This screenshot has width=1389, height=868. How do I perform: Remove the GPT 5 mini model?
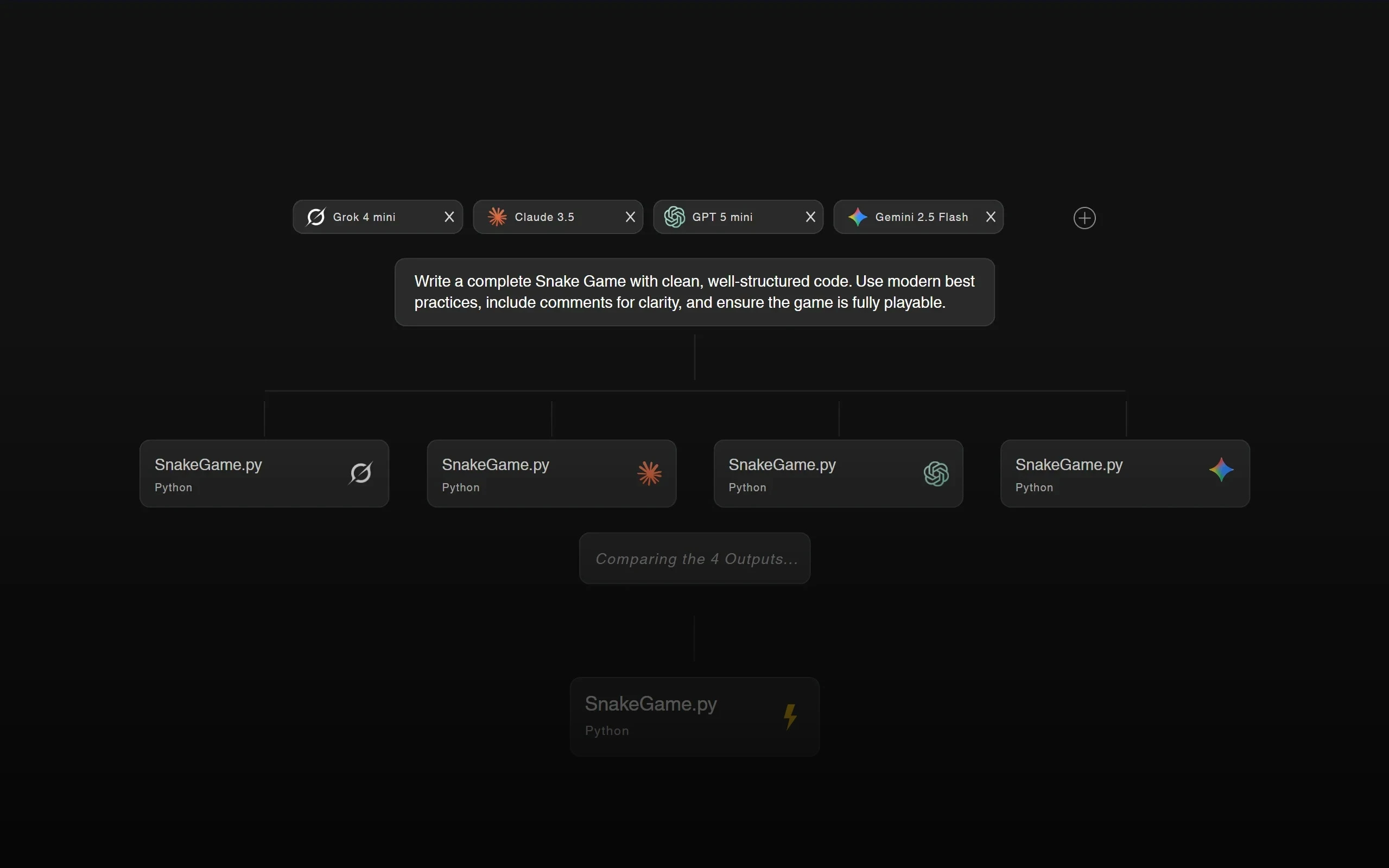[810, 217]
